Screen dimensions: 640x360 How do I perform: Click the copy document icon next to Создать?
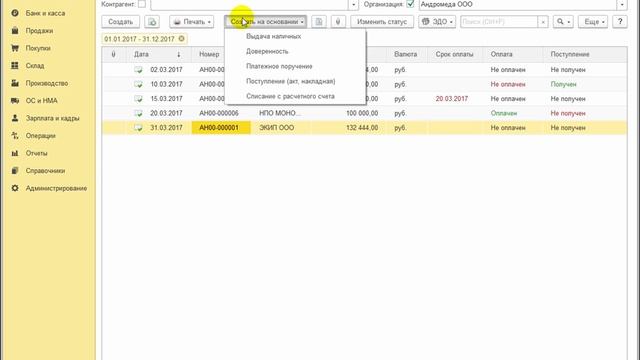click(x=152, y=22)
